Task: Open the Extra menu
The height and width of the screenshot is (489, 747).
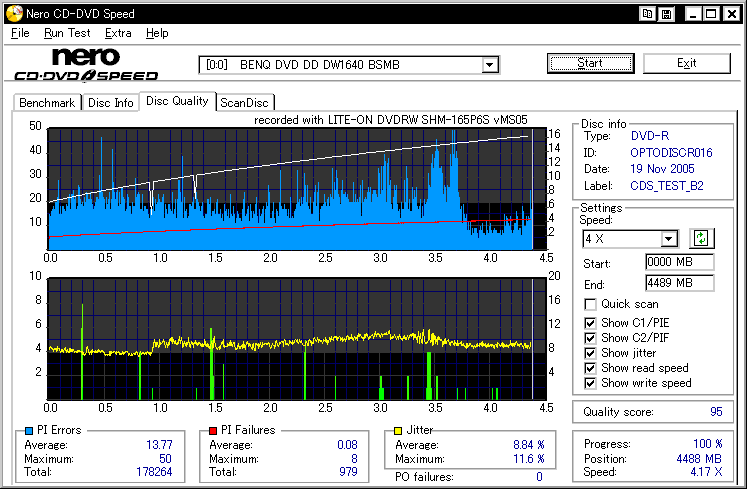Action: (118, 33)
